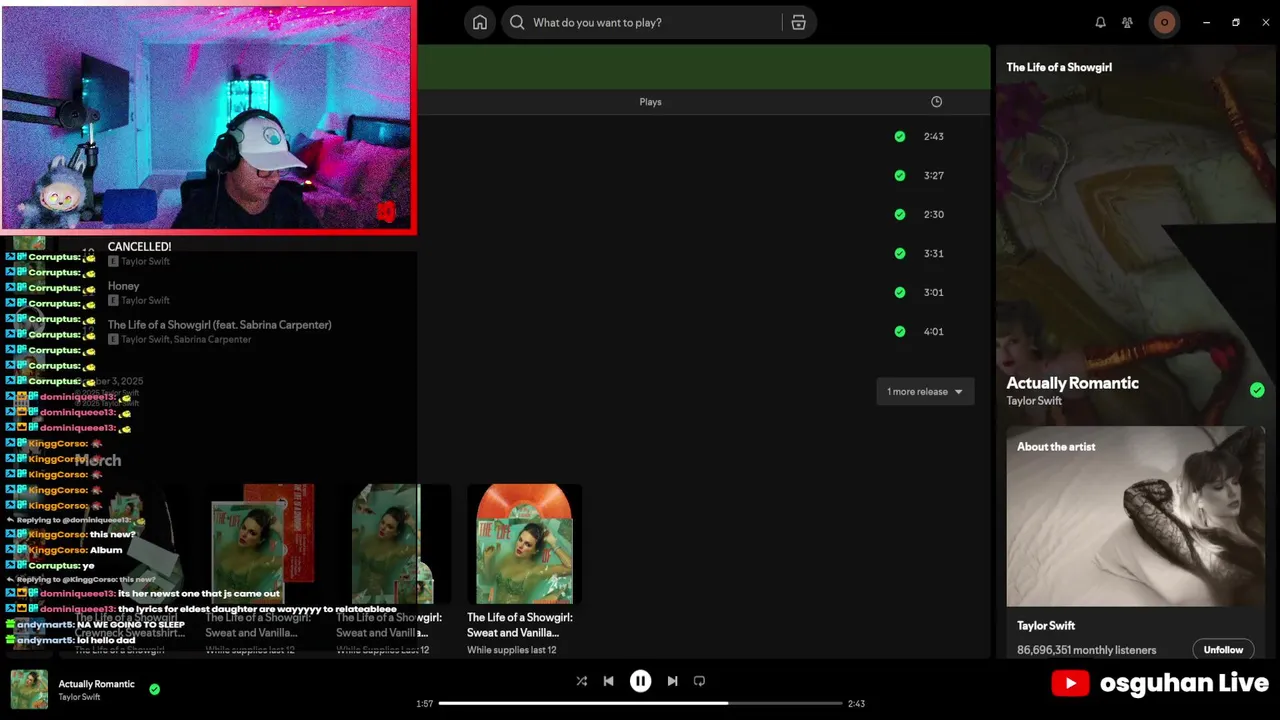Toggle saved check in Now Playing panel
The image size is (1280, 720).
tap(1257, 390)
